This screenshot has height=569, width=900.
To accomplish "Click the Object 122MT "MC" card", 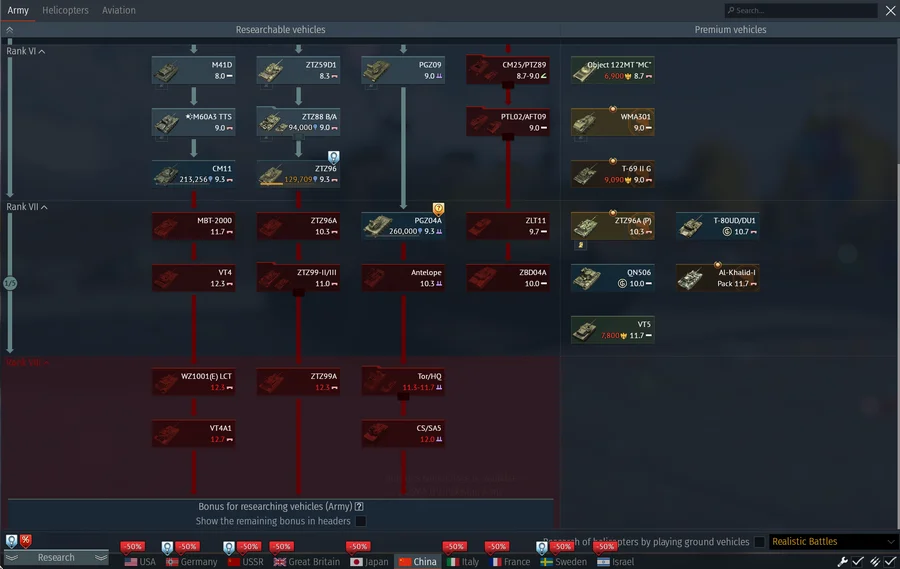I will tap(612, 70).
